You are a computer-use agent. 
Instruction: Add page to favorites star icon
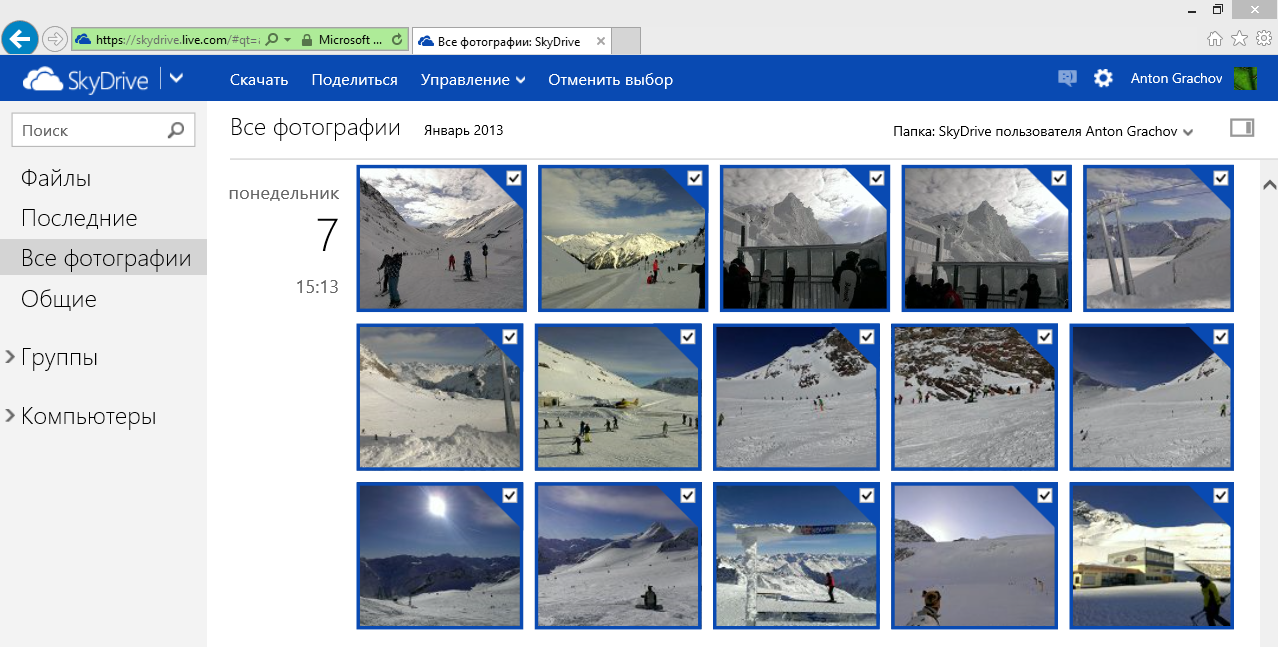[1239, 39]
